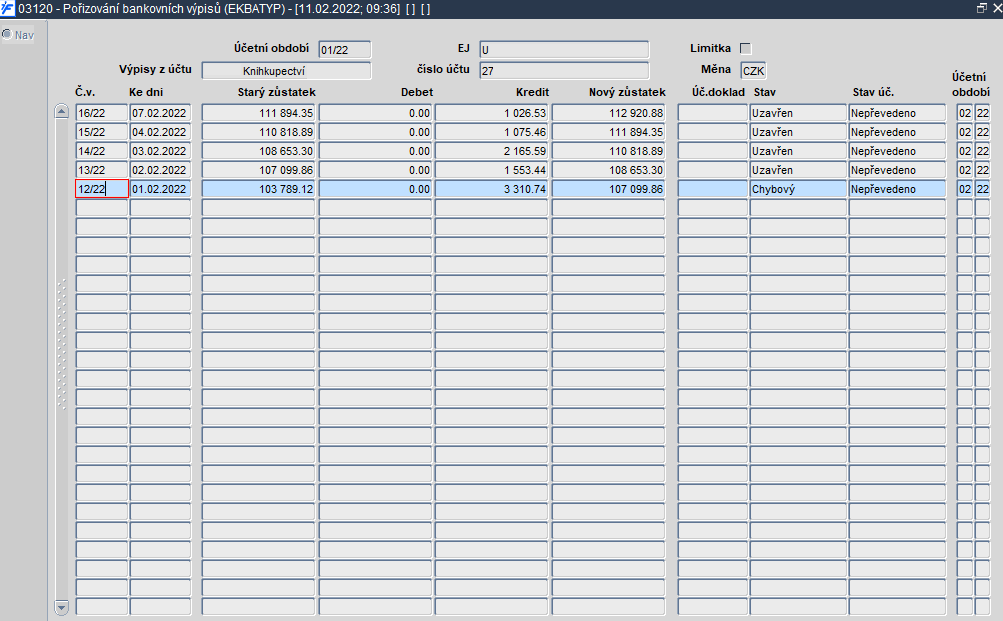This screenshot has height=621, width=1003.
Task: Click the application icon in the title bar
Action: (x=7, y=8)
